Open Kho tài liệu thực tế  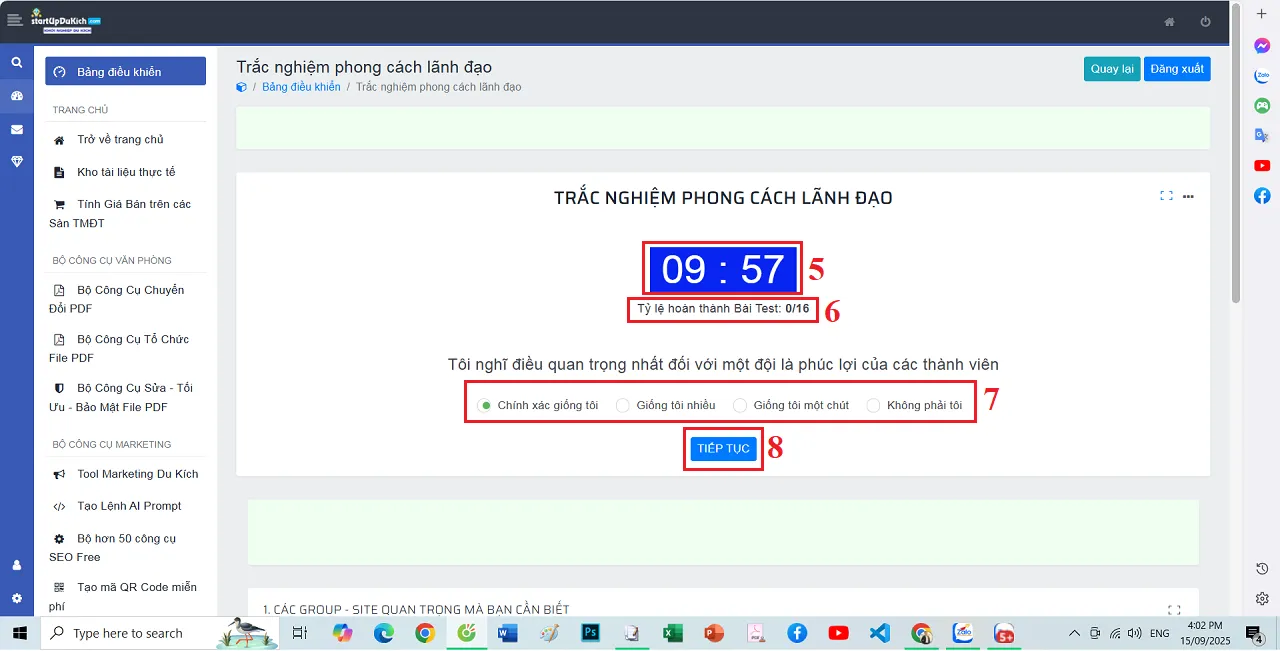point(125,172)
